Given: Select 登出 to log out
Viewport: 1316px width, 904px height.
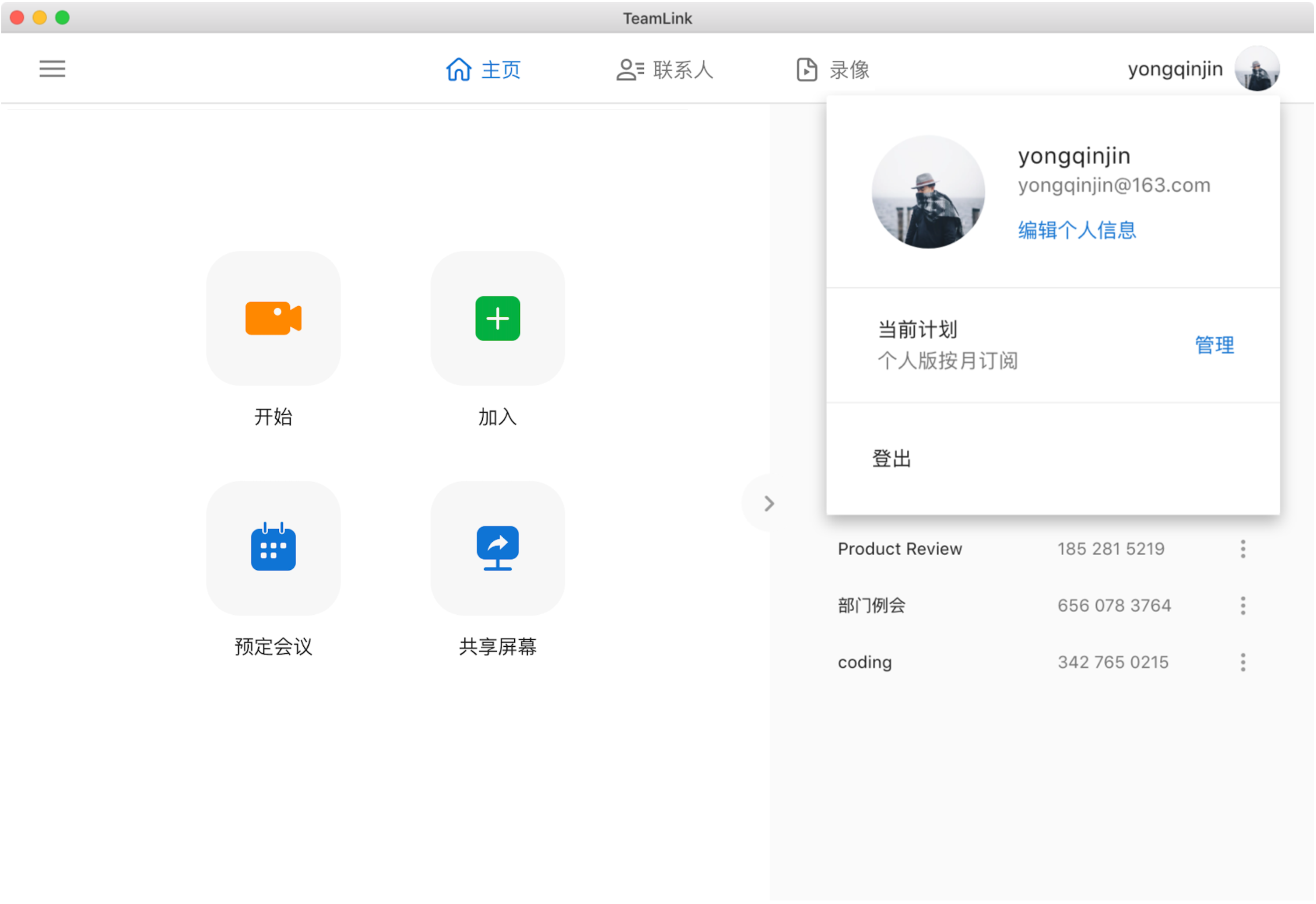Looking at the screenshot, I should coord(891,459).
